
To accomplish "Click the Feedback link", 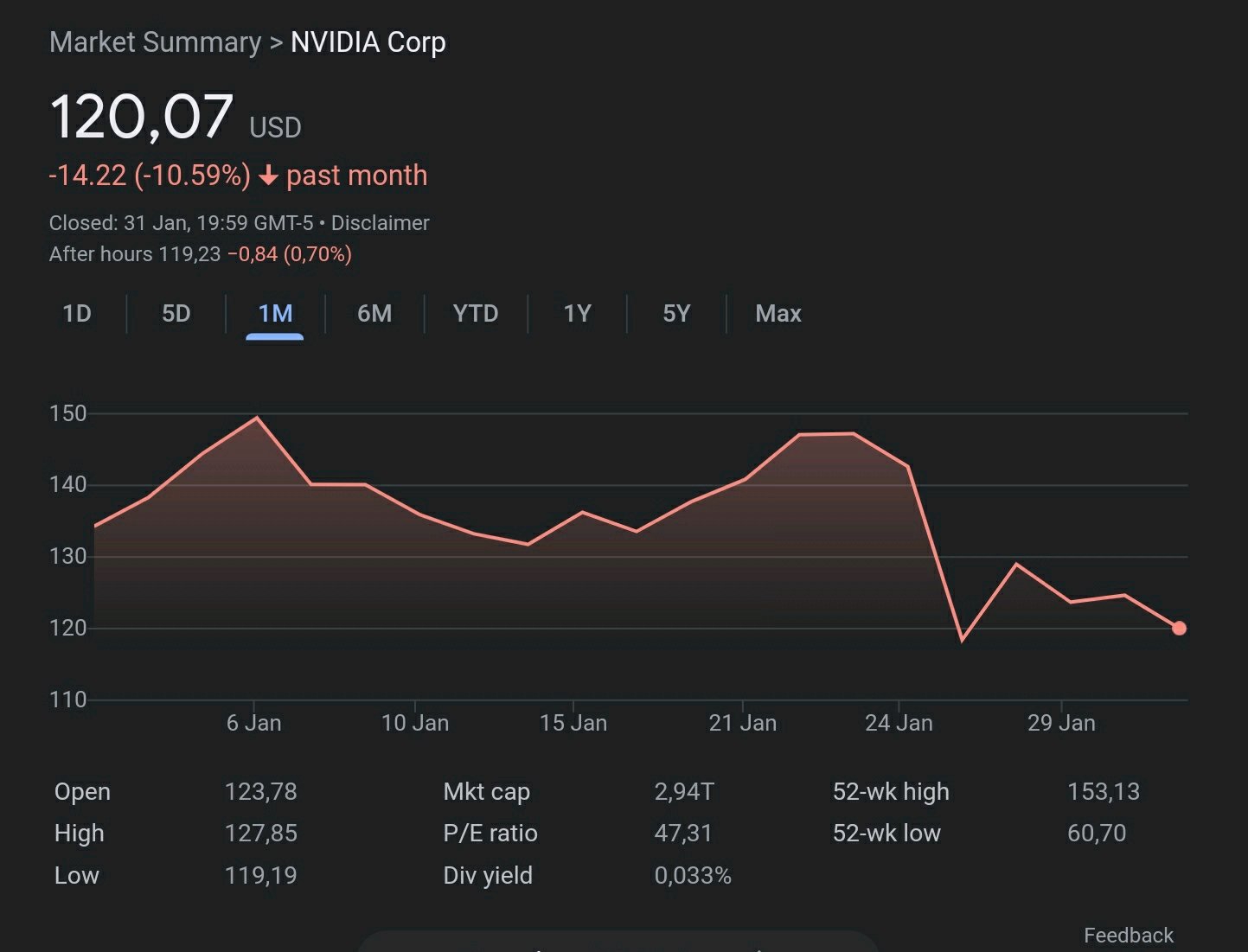I will click(1129, 936).
